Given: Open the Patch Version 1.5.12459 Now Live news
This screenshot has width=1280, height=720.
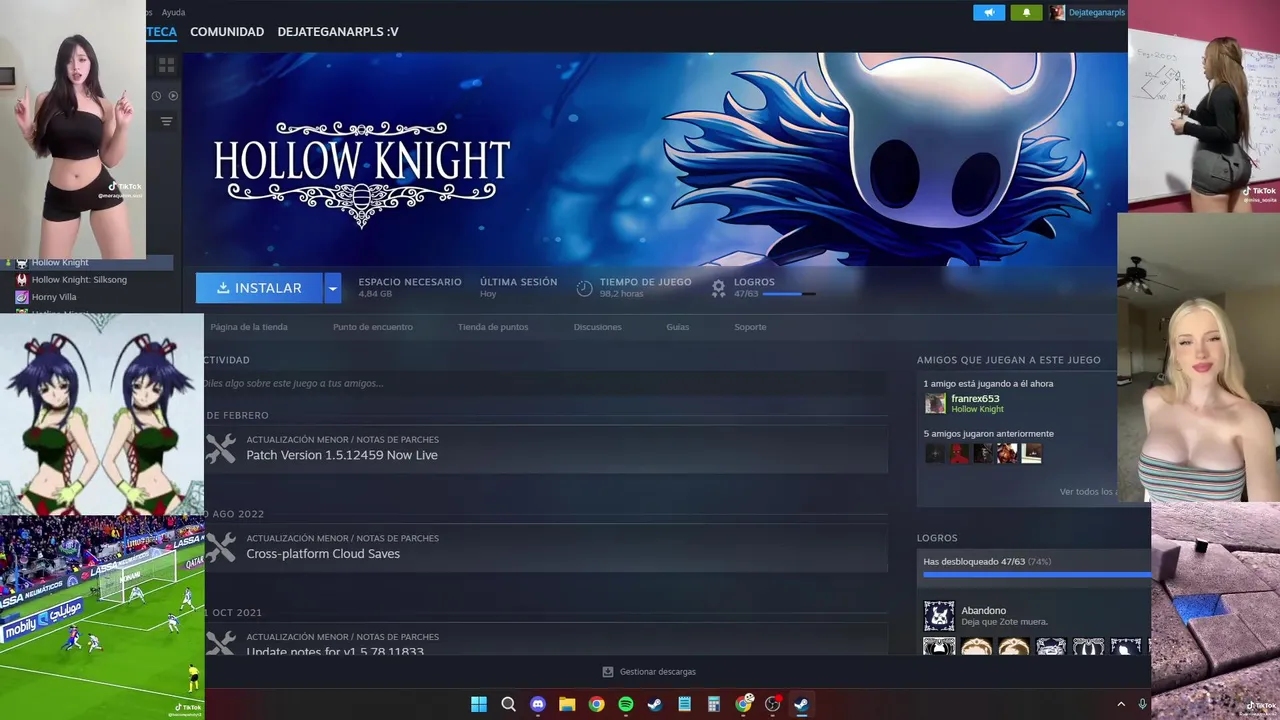Looking at the screenshot, I should (342, 455).
